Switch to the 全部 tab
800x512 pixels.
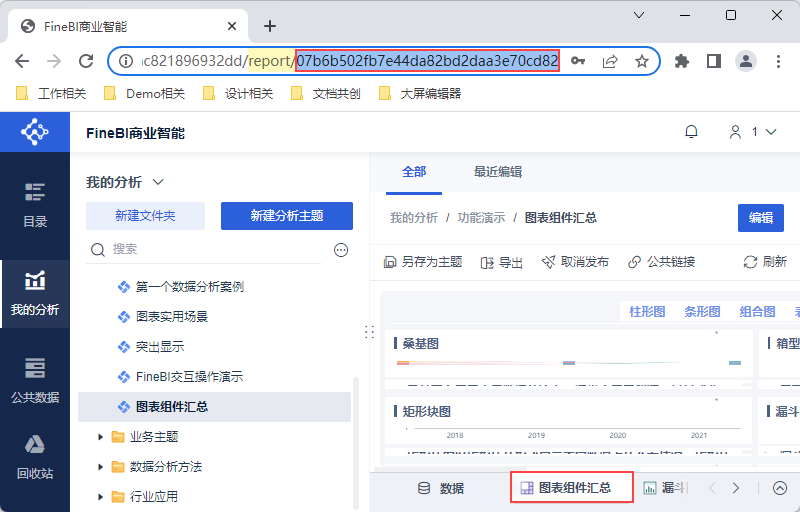414,172
